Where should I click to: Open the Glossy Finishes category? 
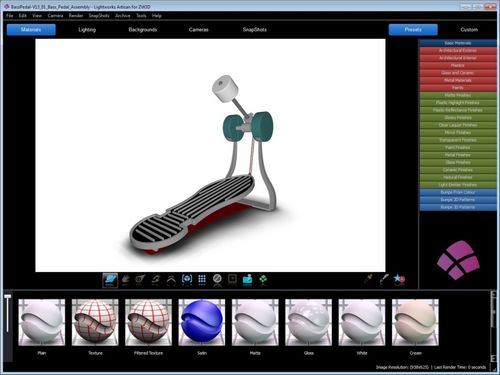[458, 118]
